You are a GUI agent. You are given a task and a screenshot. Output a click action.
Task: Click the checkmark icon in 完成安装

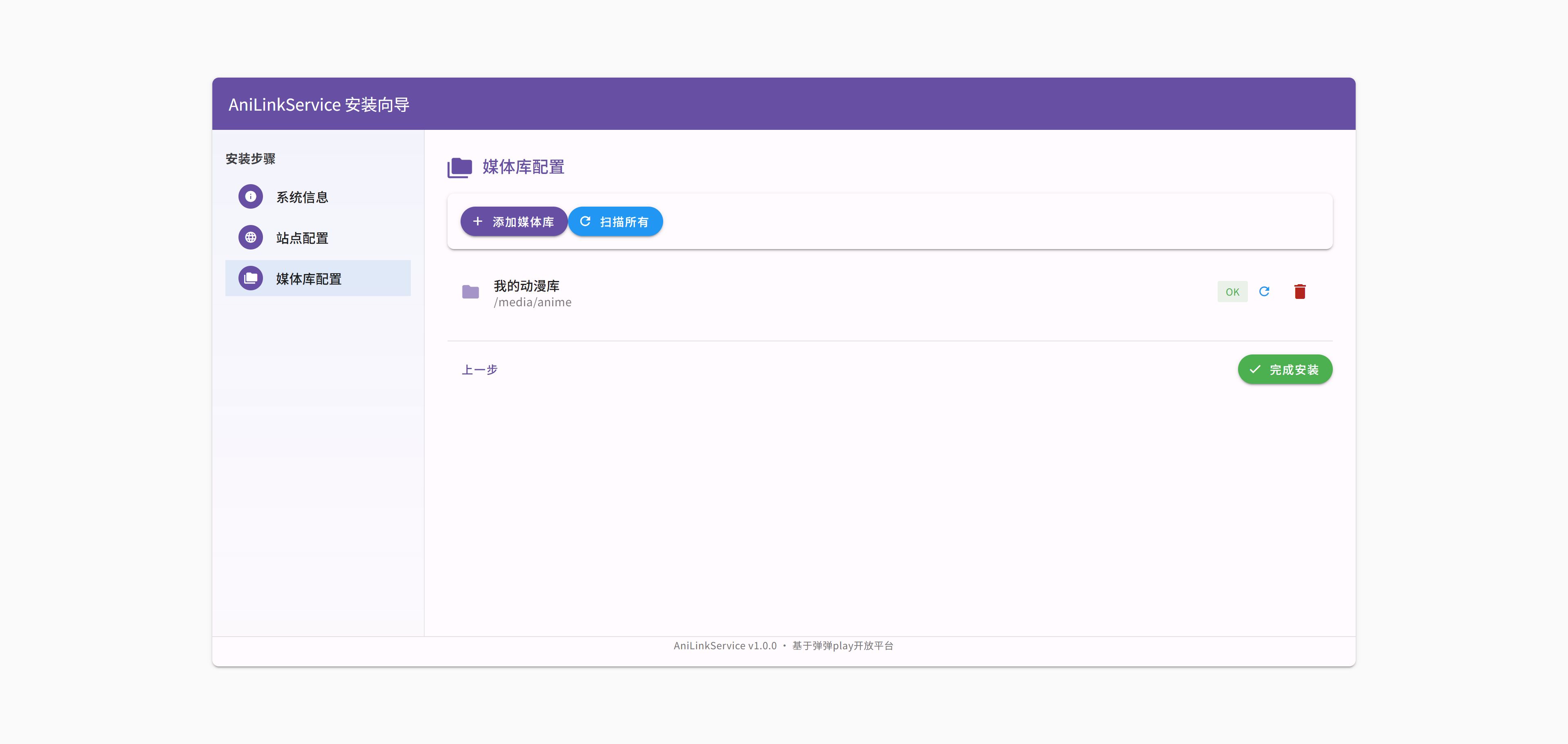pyautogui.click(x=1255, y=370)
